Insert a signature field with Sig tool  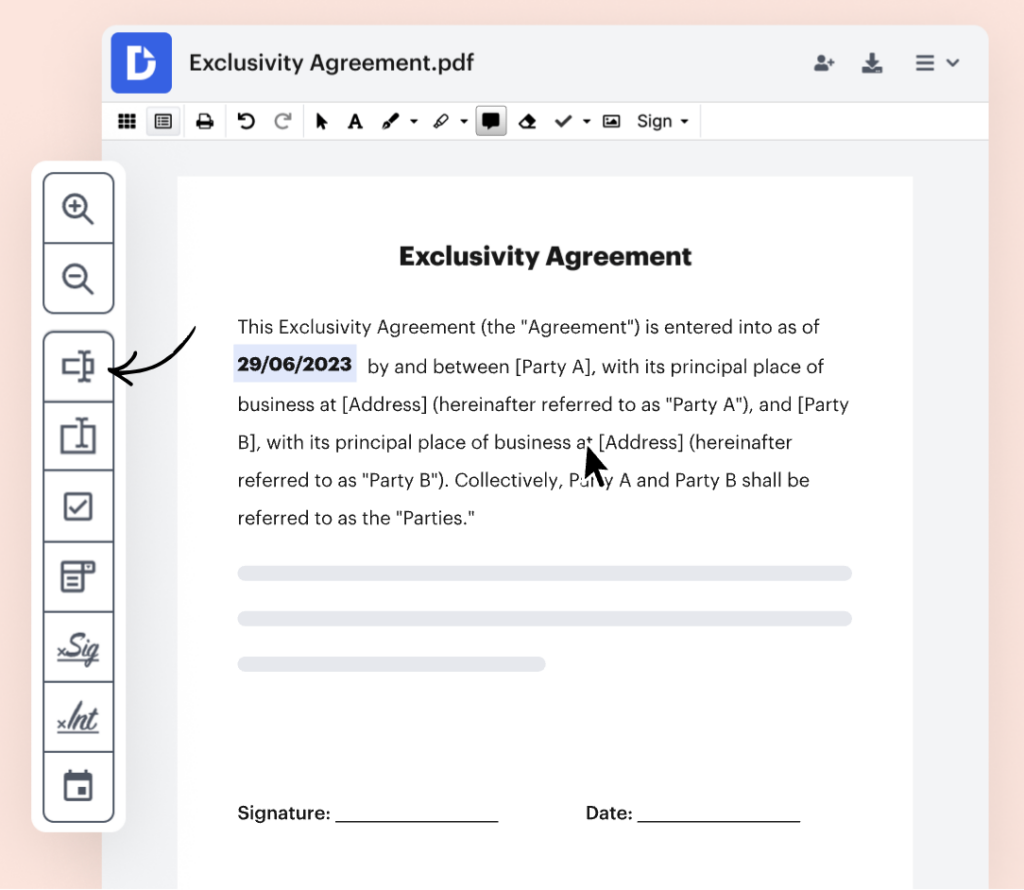point(78,648)
